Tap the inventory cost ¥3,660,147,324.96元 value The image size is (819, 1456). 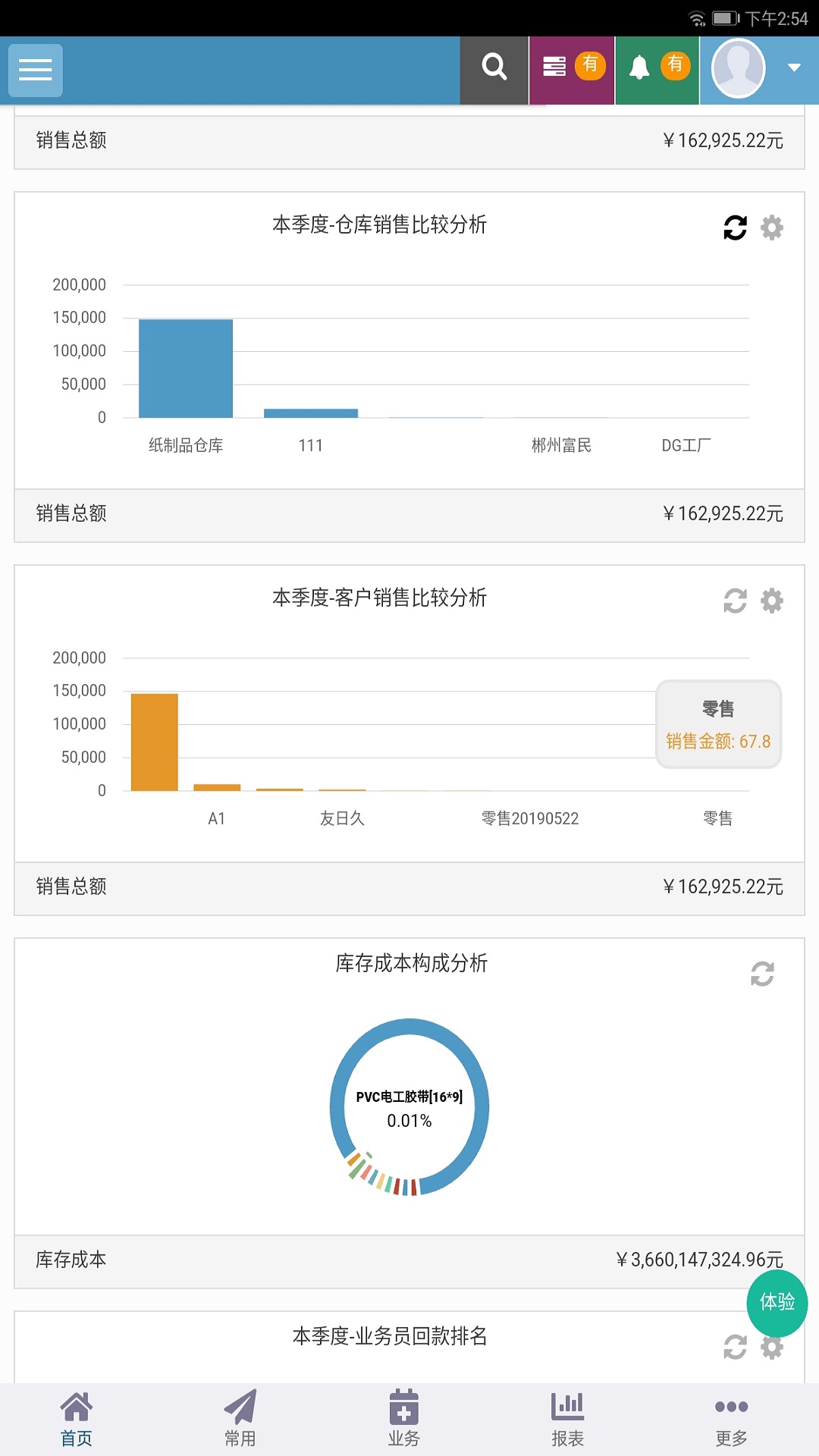(x=699, y=1260)
